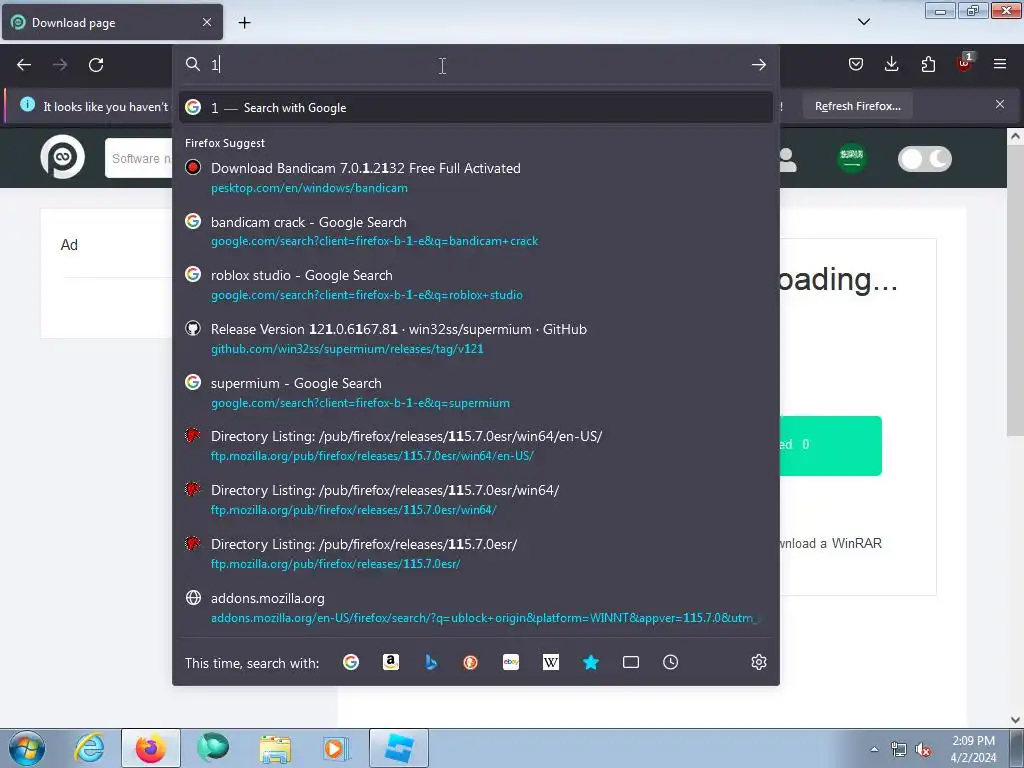This screenshot has width=1024, height=768.
Task: Open the user account icon on the page
Action: (788, 159)
